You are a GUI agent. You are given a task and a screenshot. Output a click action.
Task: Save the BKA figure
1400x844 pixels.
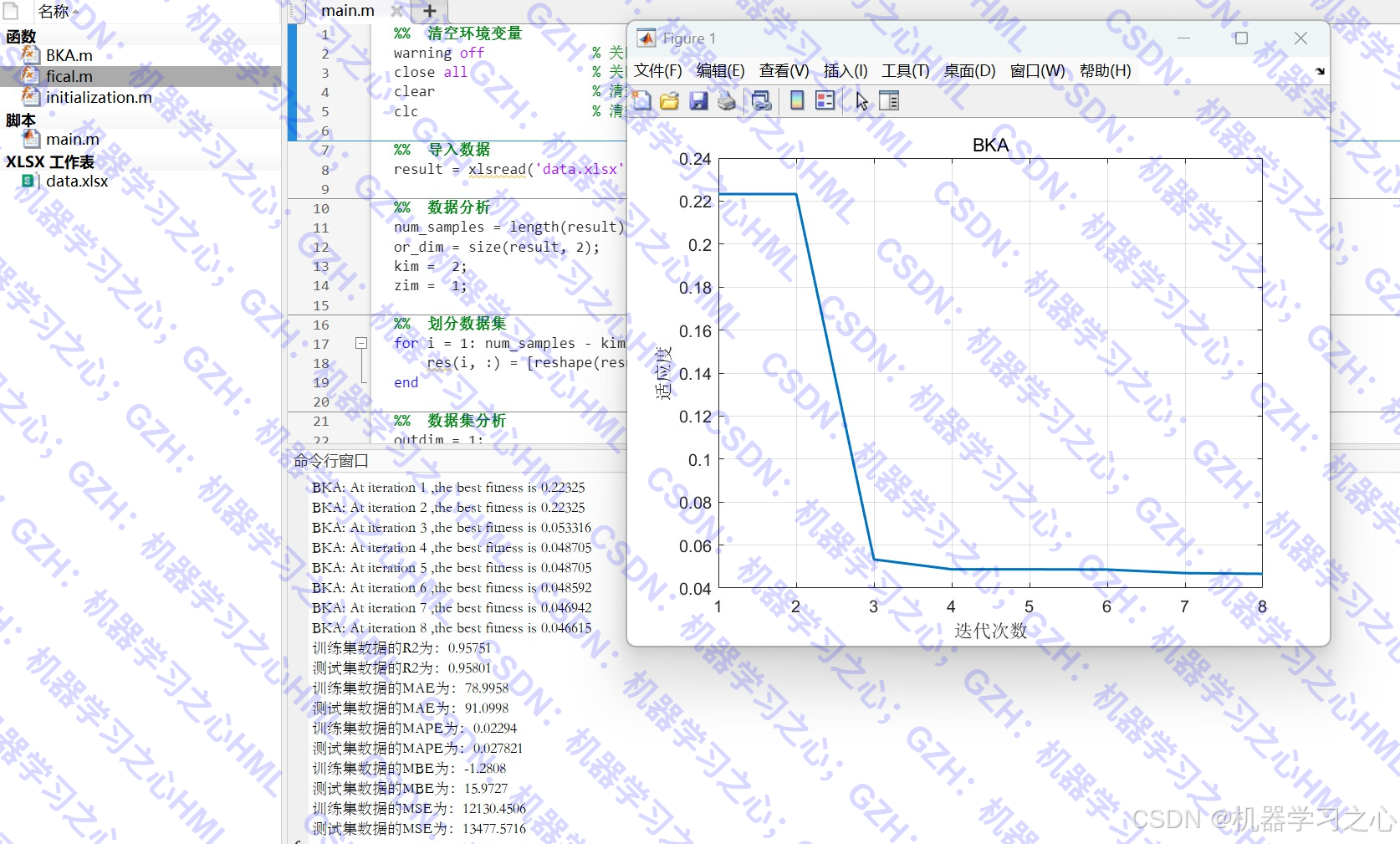pos(698,100)
